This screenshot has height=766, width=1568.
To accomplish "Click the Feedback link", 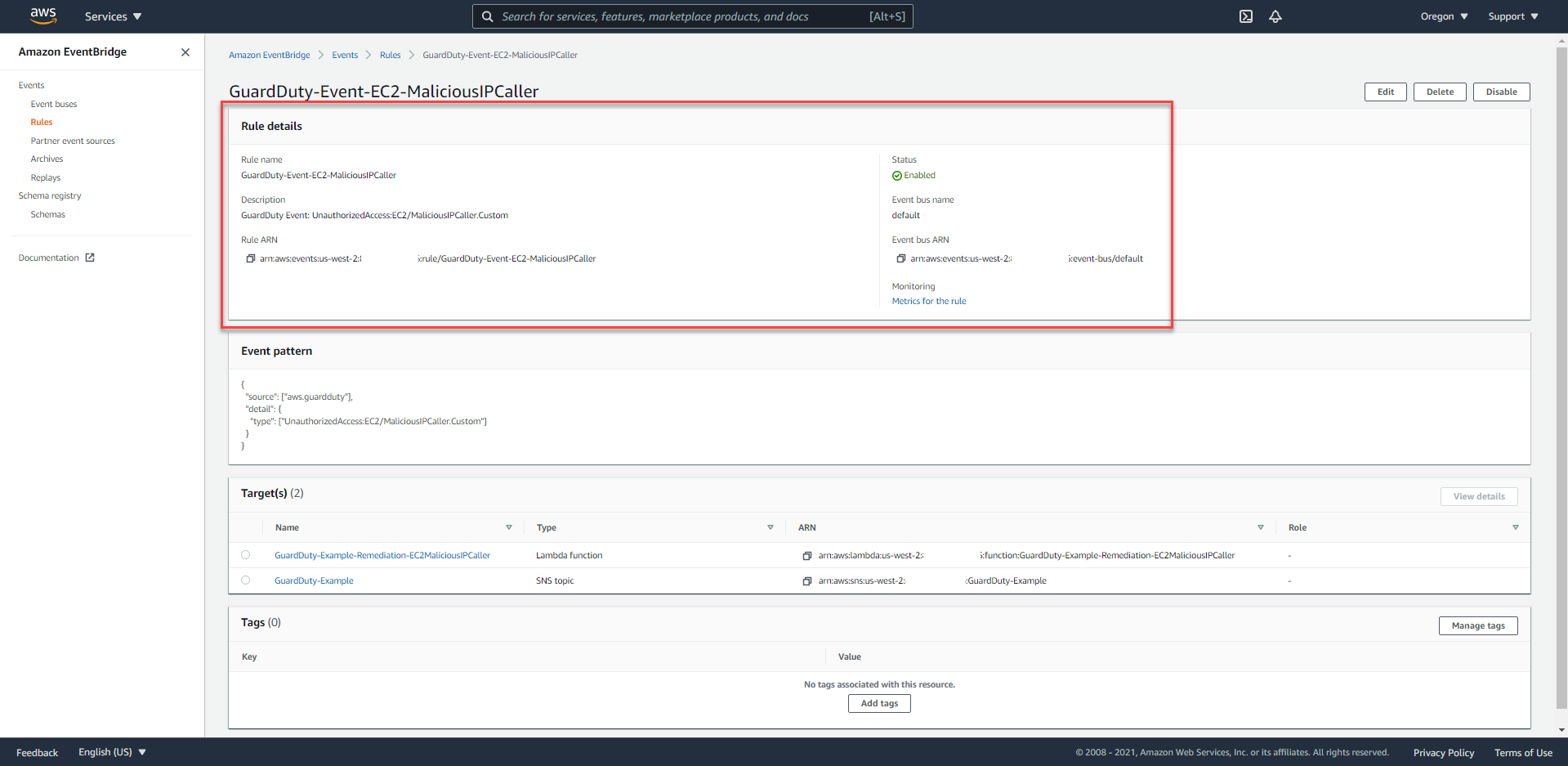I will [37, 753].
